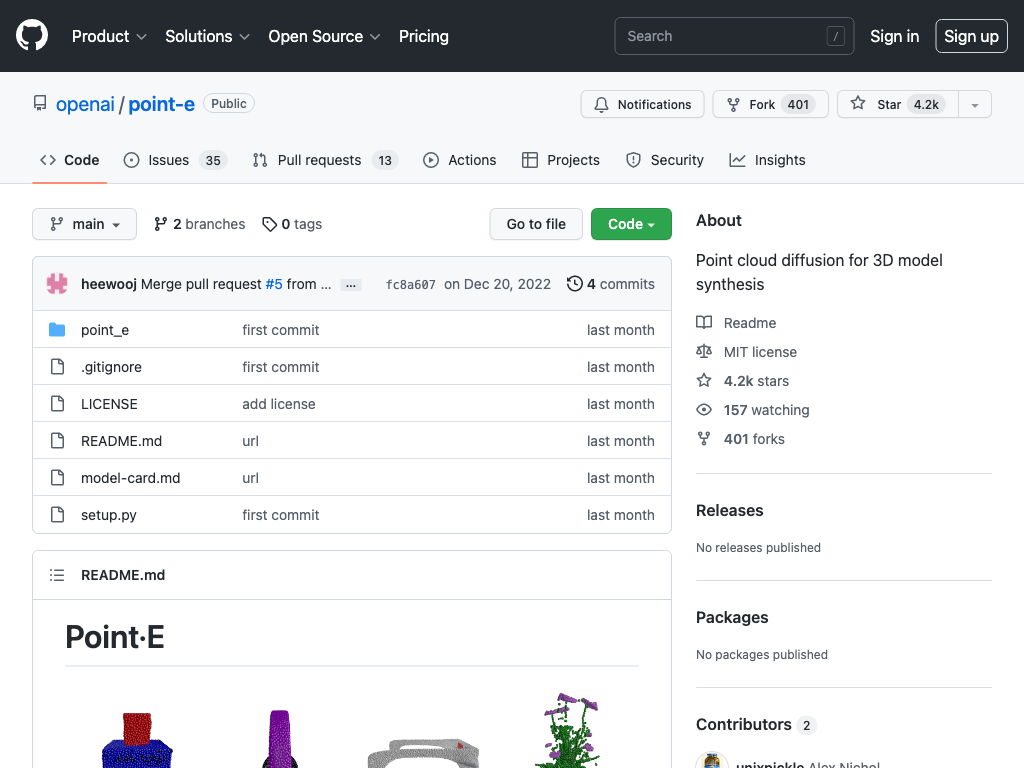The height and width of the screenshot is (768, 1024).
Task: Click the Sign in link
Action: (x=895, y=36)
